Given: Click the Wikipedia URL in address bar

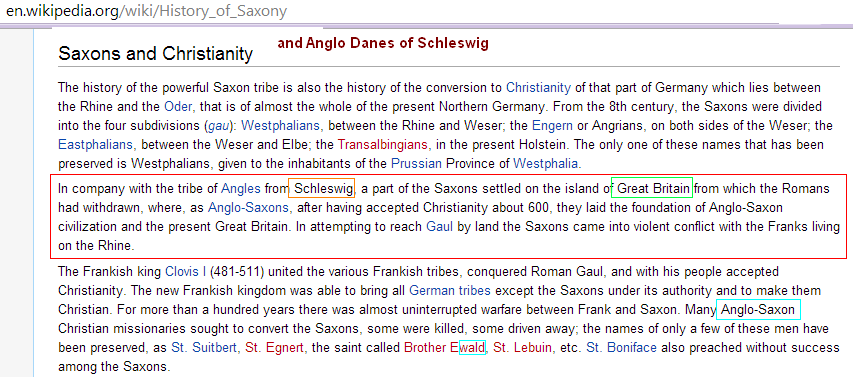Looking at the screenshot, I should click(147, 11).
